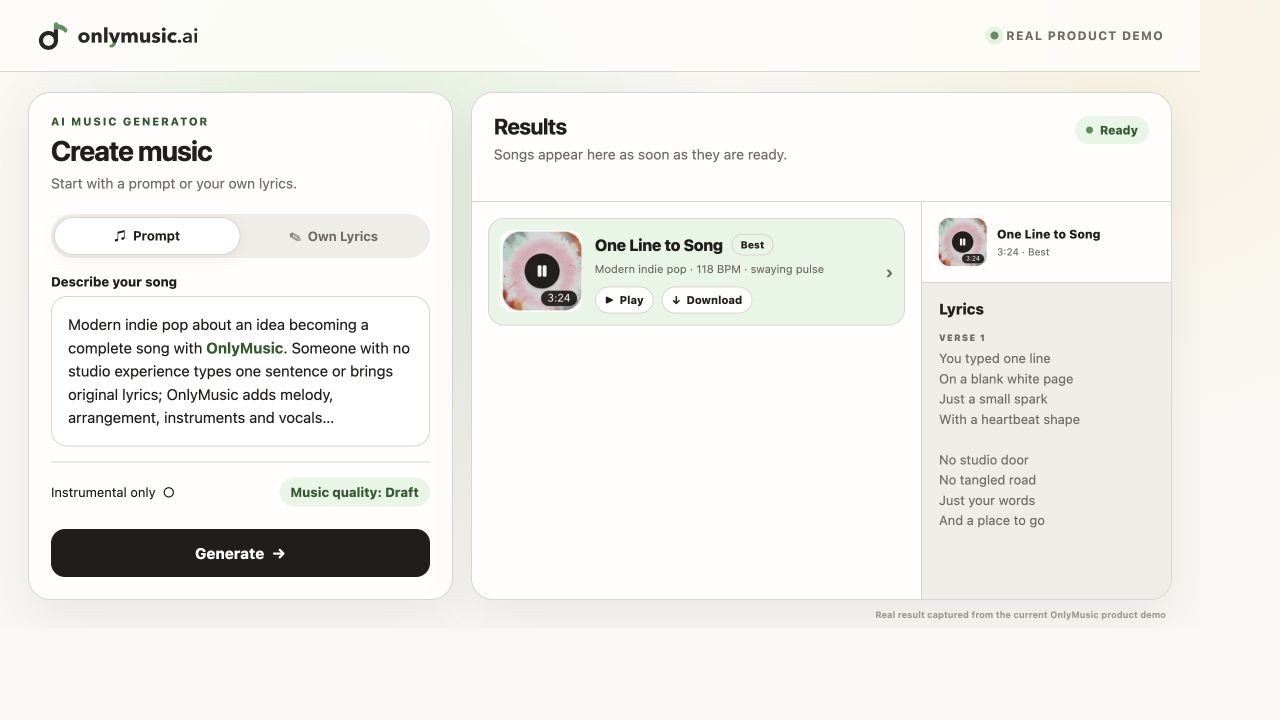Viewport: 1280px width, 720px height.
Task: Click the lyric line "On a blank white page"
Action: click(1006, 379)
